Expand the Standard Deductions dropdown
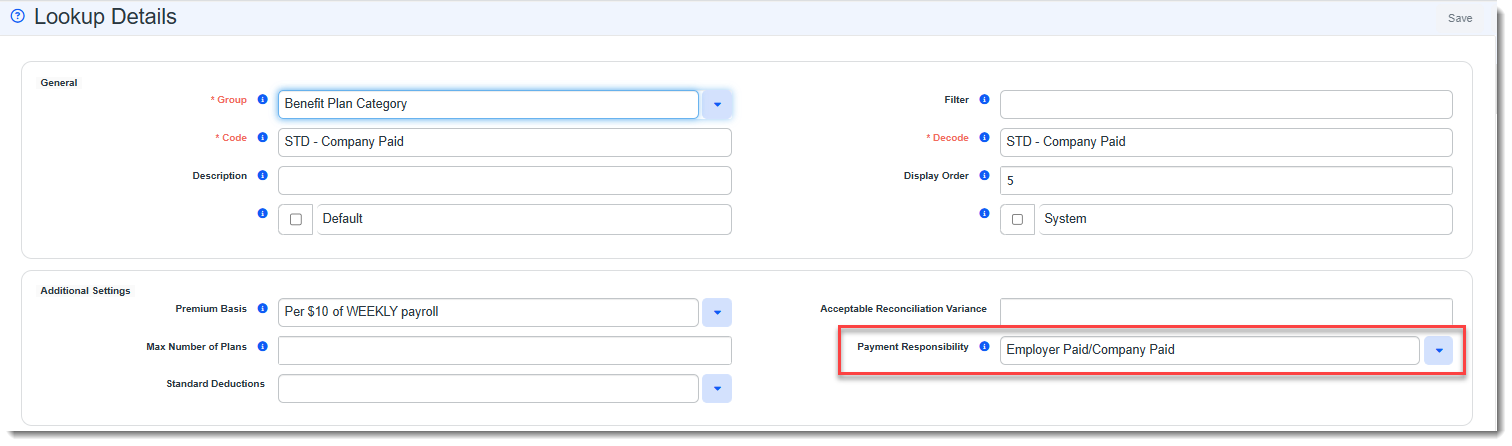 tap(717, 388)
